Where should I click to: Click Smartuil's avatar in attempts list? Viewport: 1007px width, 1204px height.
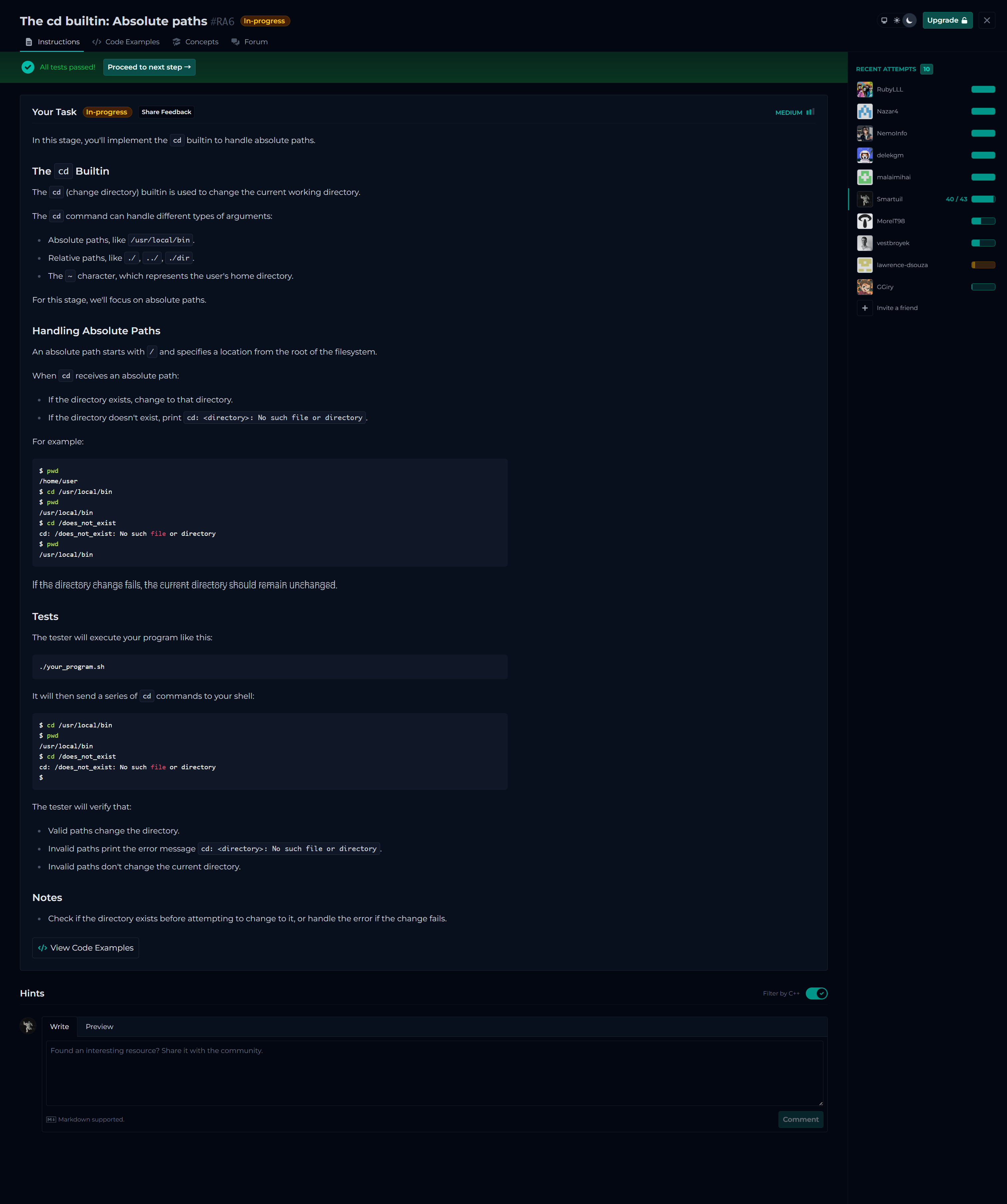pos(864,199)
